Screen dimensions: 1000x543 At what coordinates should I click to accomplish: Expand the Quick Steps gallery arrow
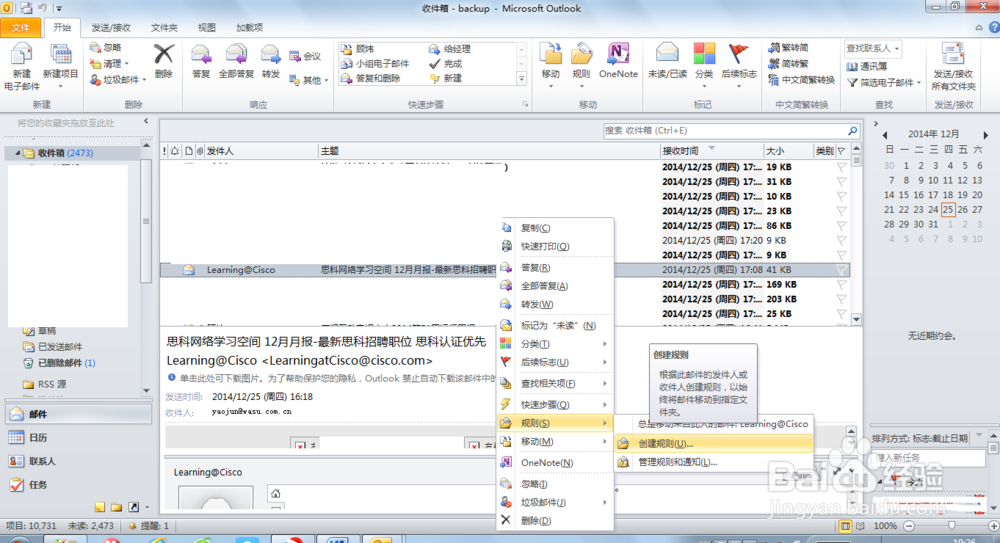click(x=522, y=79)
